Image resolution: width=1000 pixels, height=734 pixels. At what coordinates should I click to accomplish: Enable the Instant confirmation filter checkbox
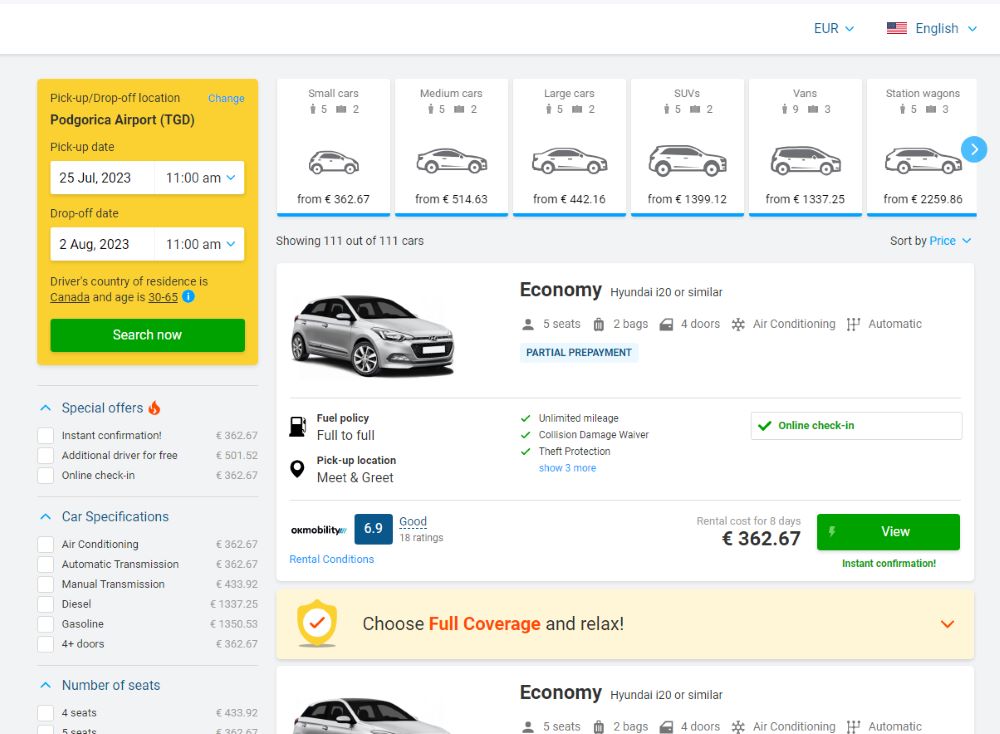(46, 436)
